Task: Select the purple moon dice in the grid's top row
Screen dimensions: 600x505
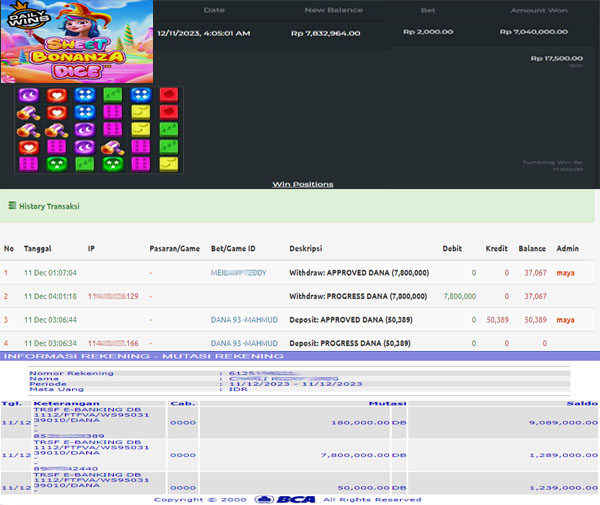Action: click(28, 95)
